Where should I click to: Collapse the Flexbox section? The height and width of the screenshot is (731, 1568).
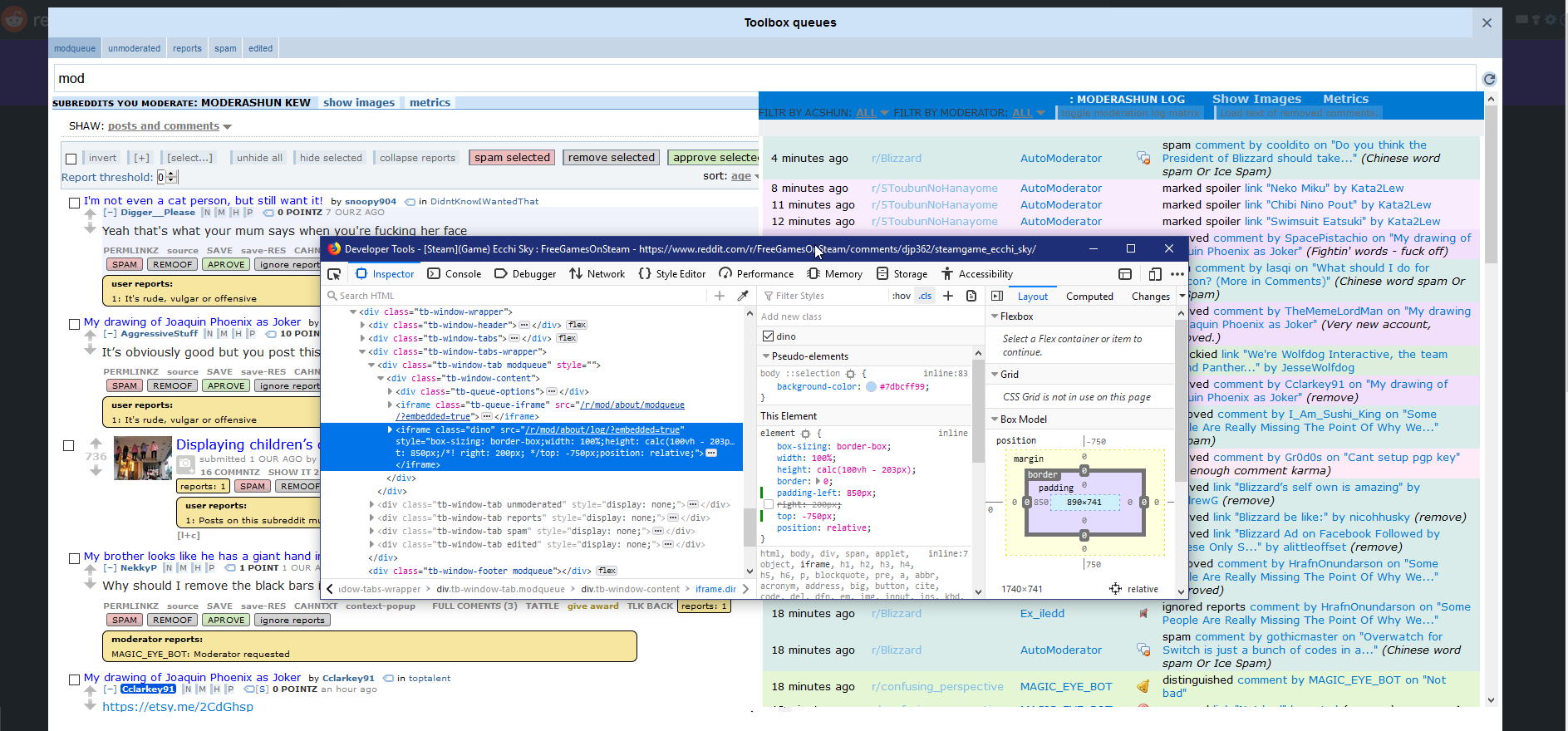(x=995, y=316)
